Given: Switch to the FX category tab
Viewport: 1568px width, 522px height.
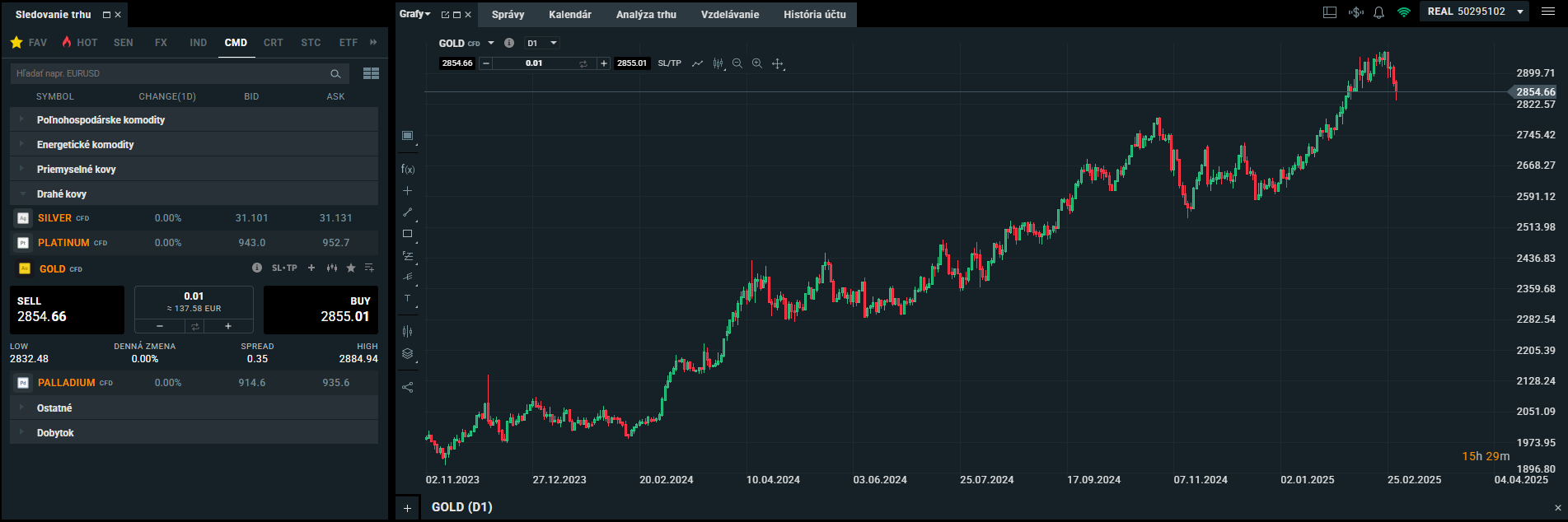Looking at the screenshot, I should click(x=161, y=43).
